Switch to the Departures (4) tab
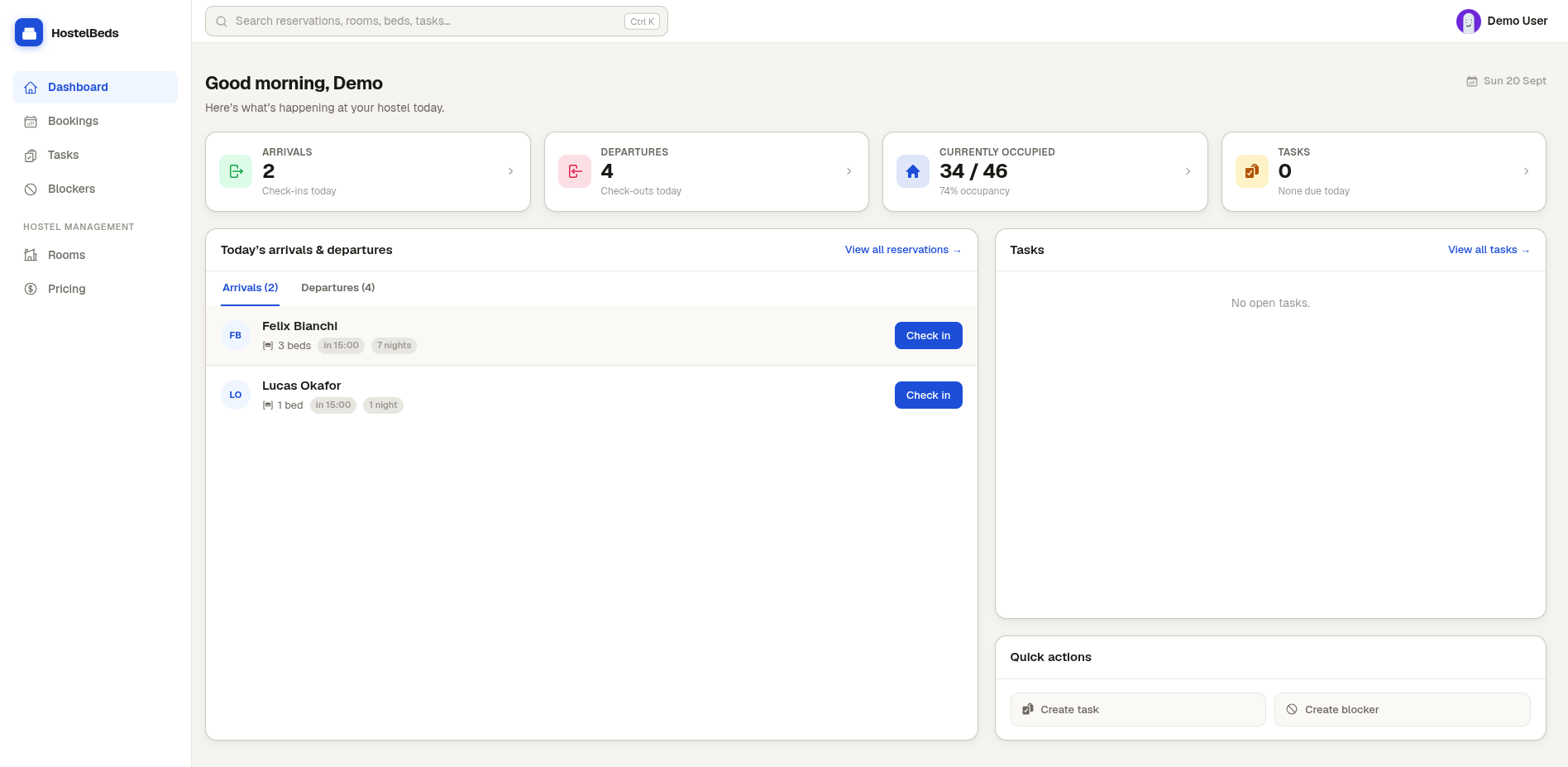Image resolution: width=1568 pixels, height=767 pixels. (337, 288)
